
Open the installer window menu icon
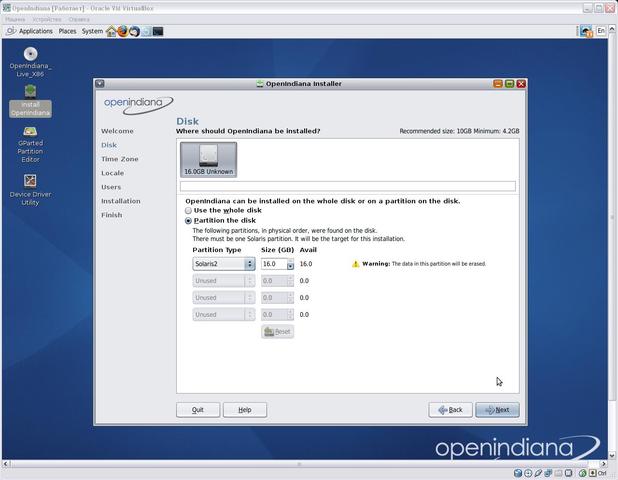click(100, 84)
